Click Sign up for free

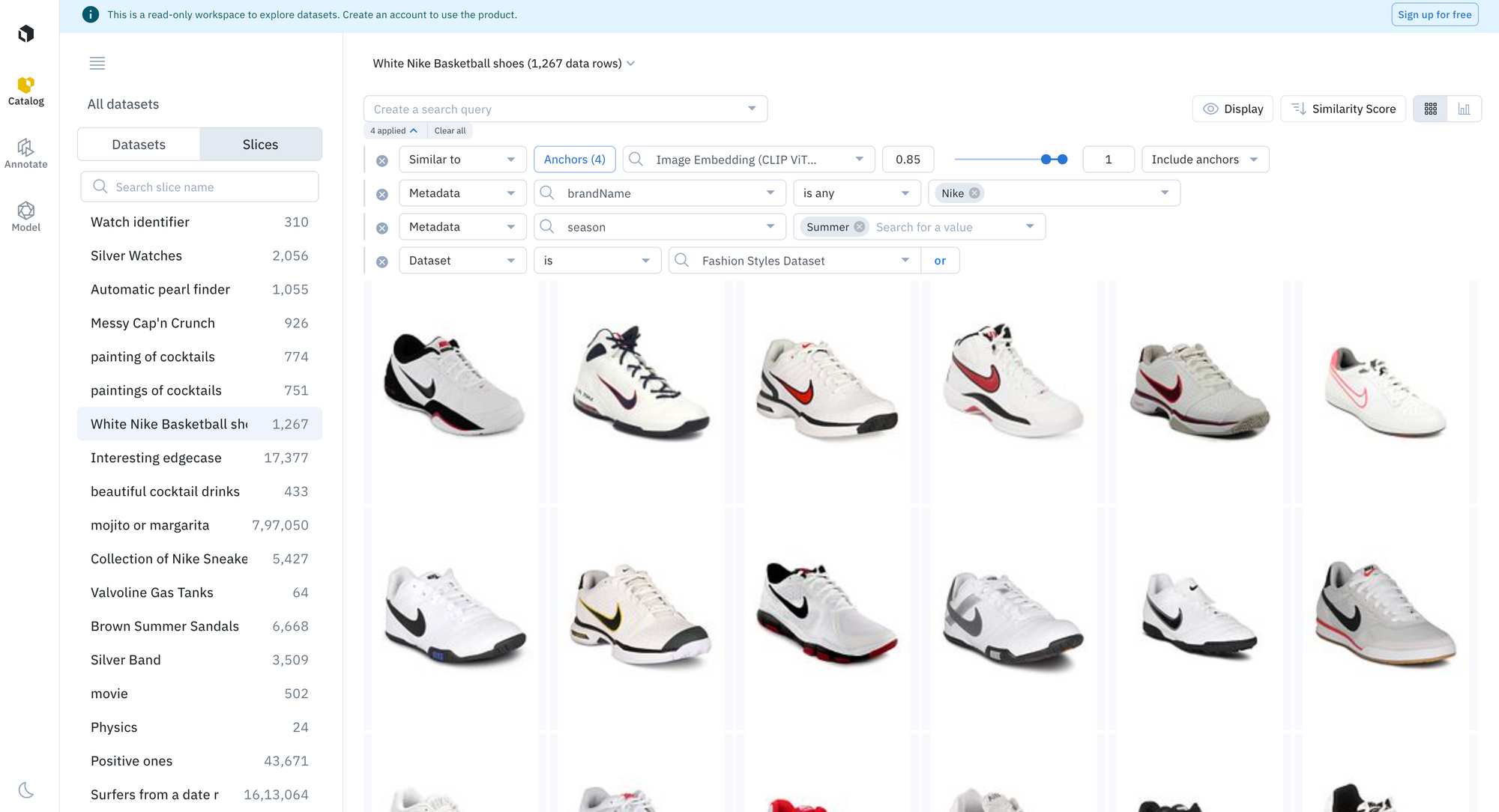(1434, 15)
